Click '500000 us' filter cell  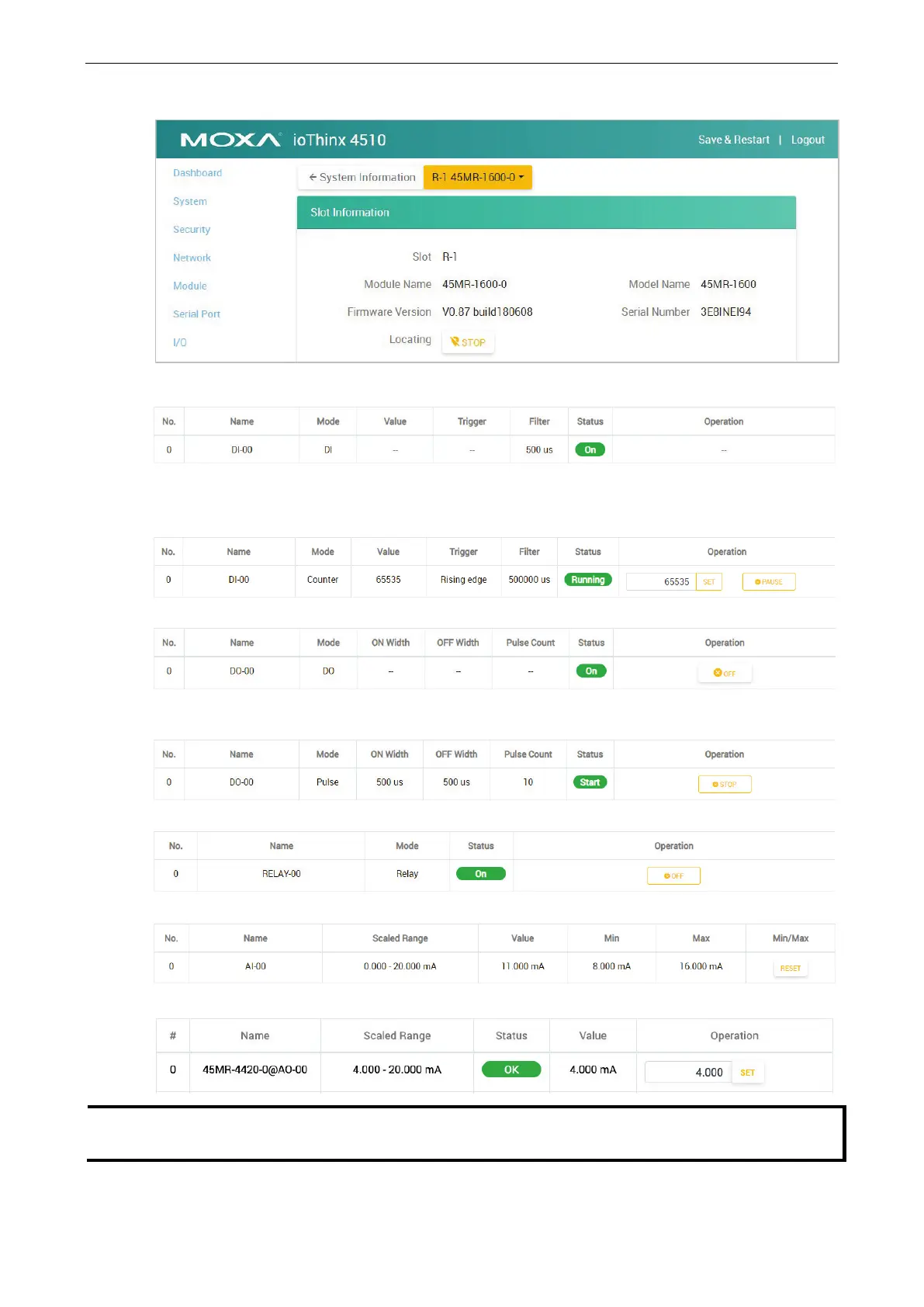(529, 580)
